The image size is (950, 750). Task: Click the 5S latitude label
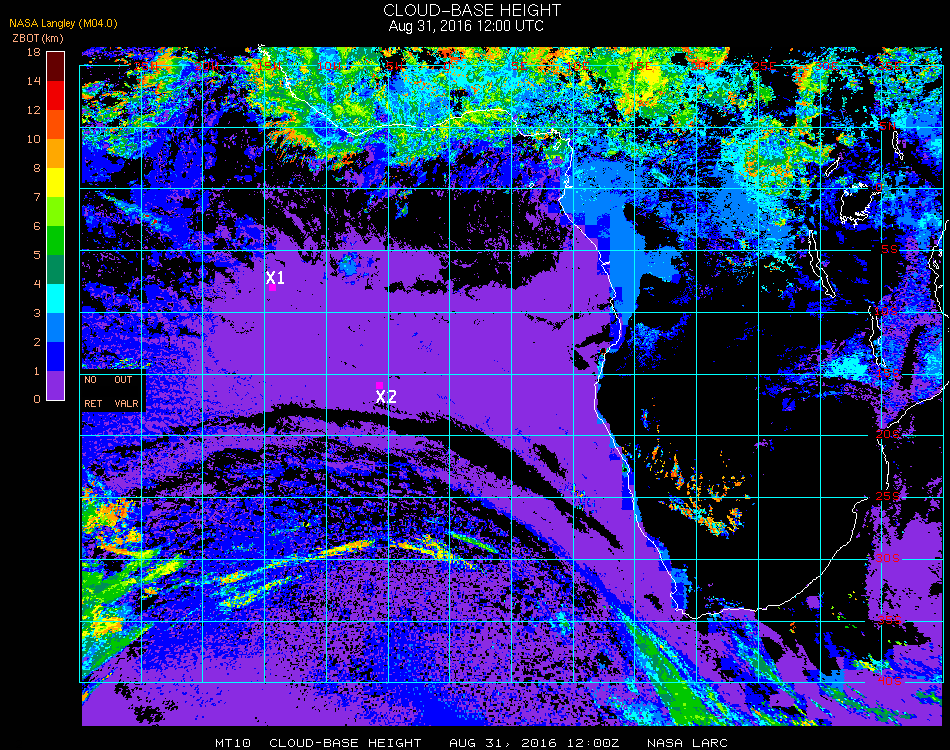click(889, 250)
